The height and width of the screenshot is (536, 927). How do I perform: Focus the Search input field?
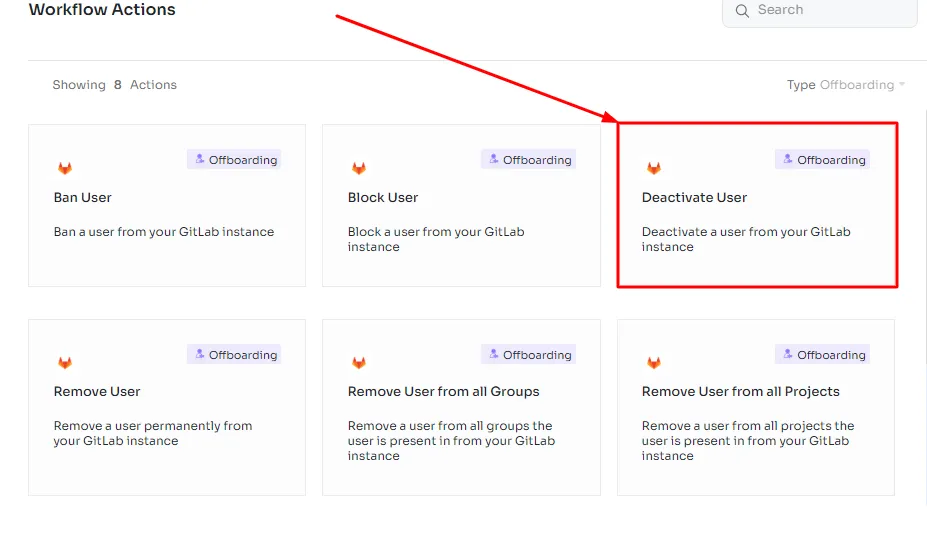point(820,11)
